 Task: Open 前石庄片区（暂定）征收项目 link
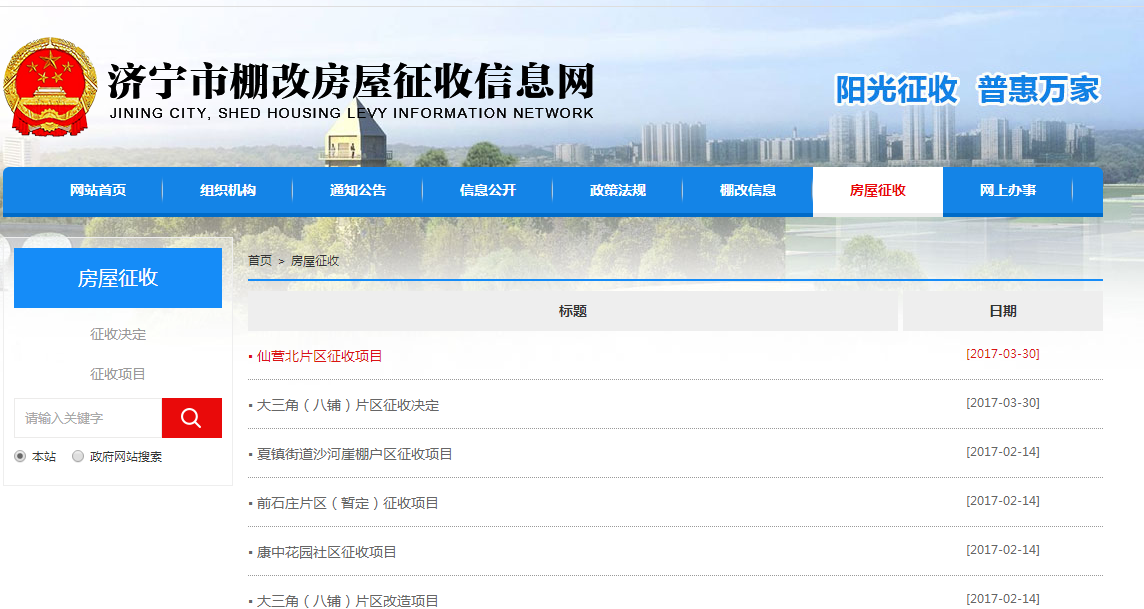[x=347, y=503]
